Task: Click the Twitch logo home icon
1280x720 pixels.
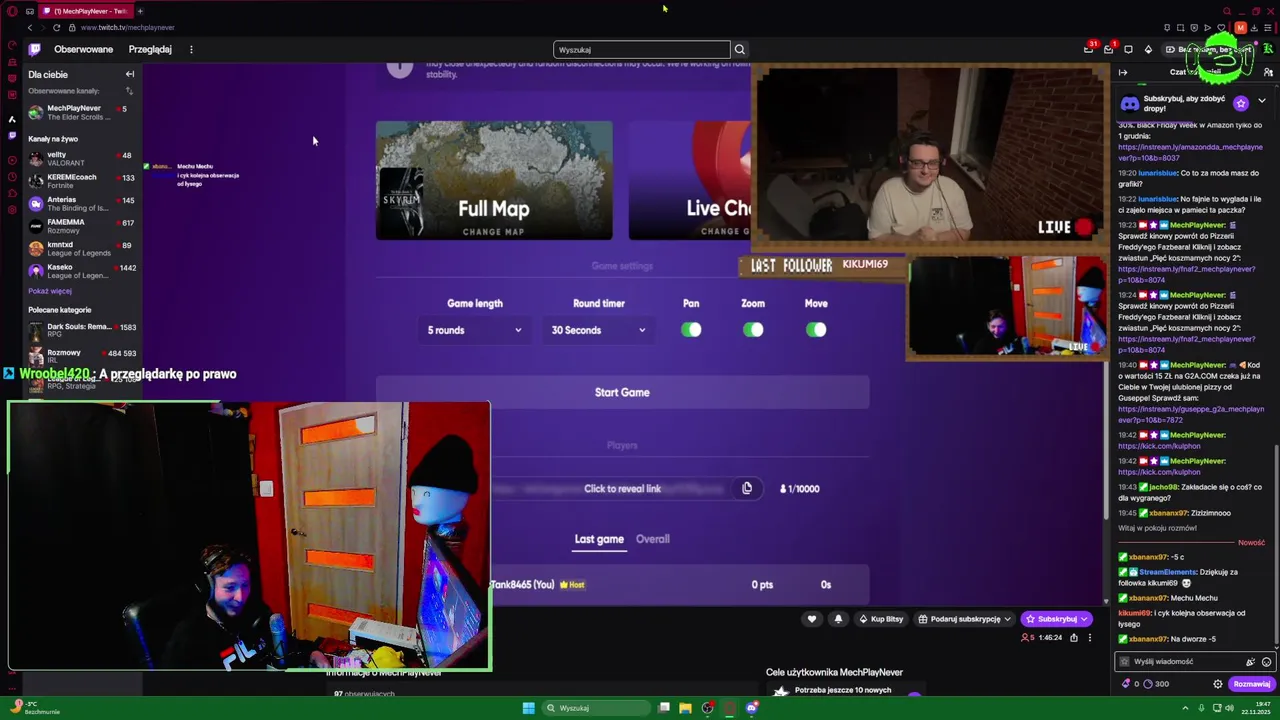Action: point(35,49)
